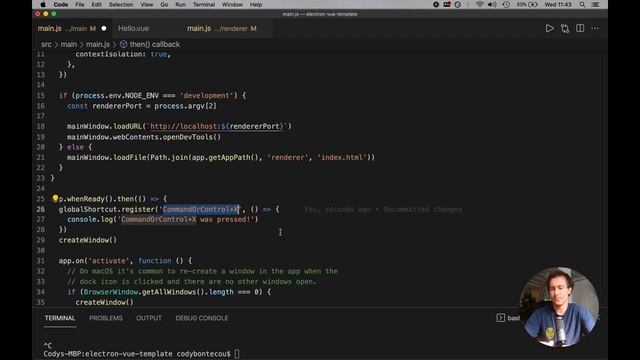Open changes via the compare icon
Viewport: 640px width, 360px height.
[565, 29]
